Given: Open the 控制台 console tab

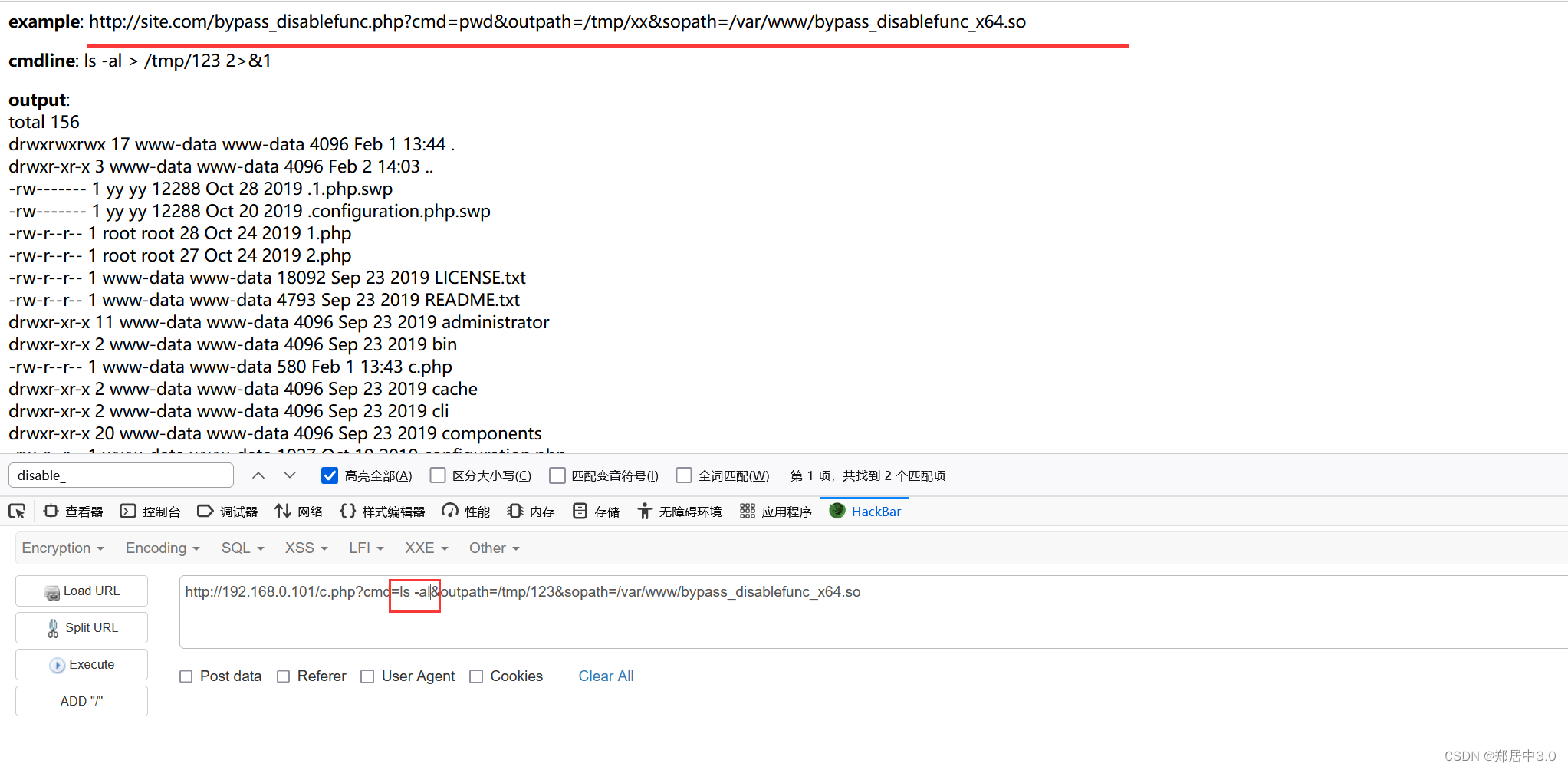Looking at the screenshot, I should pos(150,512).
